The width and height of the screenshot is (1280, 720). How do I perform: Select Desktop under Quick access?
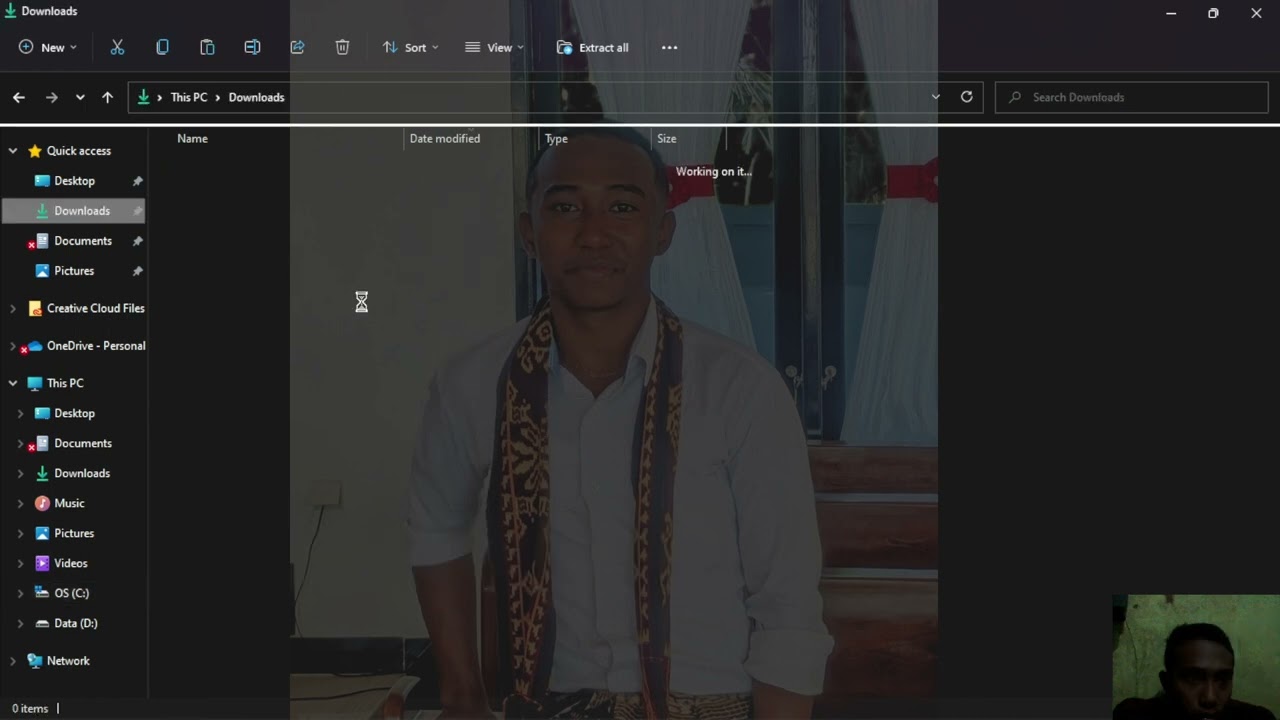[x=74, y=181]
